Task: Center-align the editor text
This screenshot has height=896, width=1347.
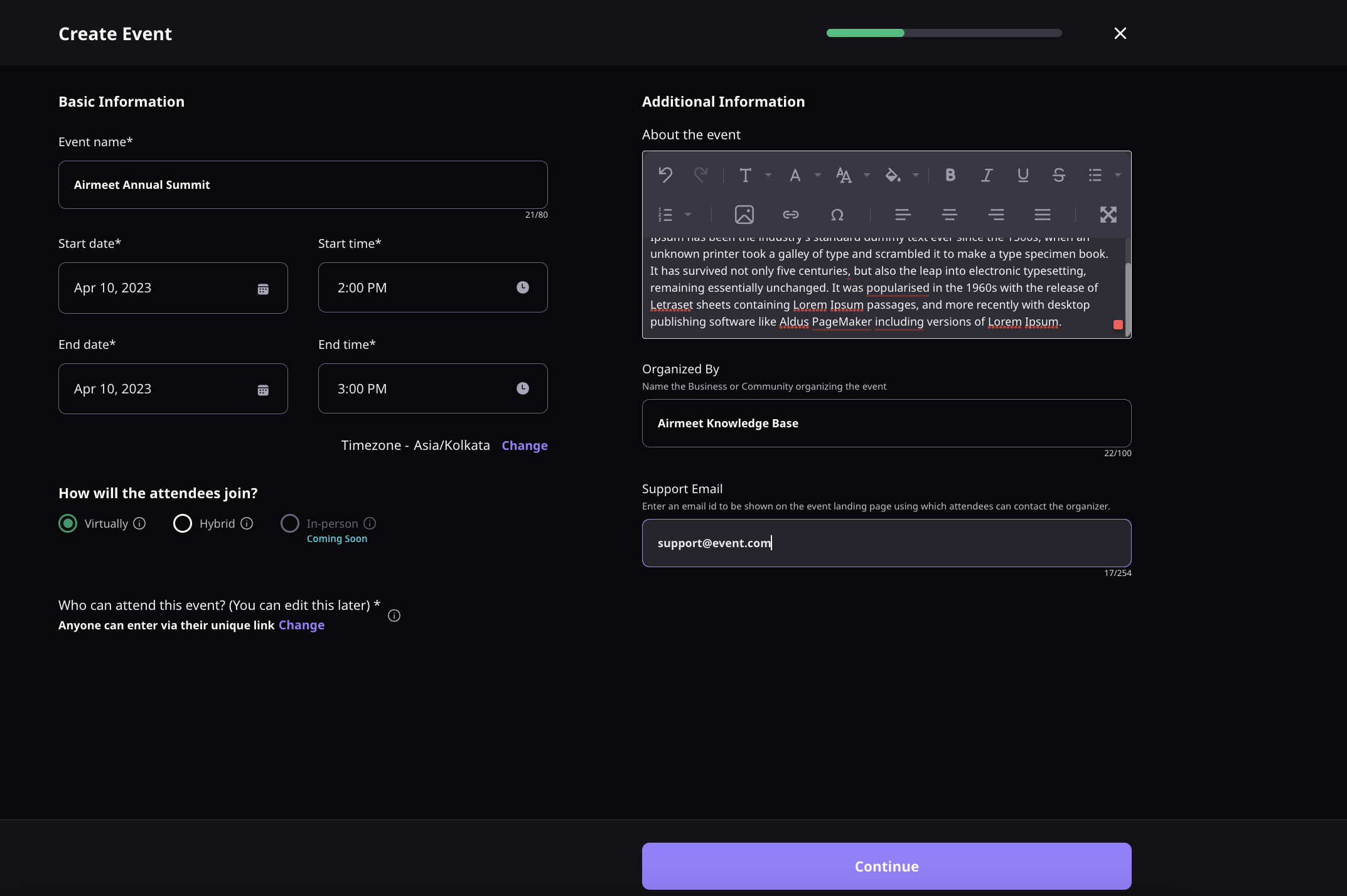Action: pyautogui.click(x=950, y=215)
